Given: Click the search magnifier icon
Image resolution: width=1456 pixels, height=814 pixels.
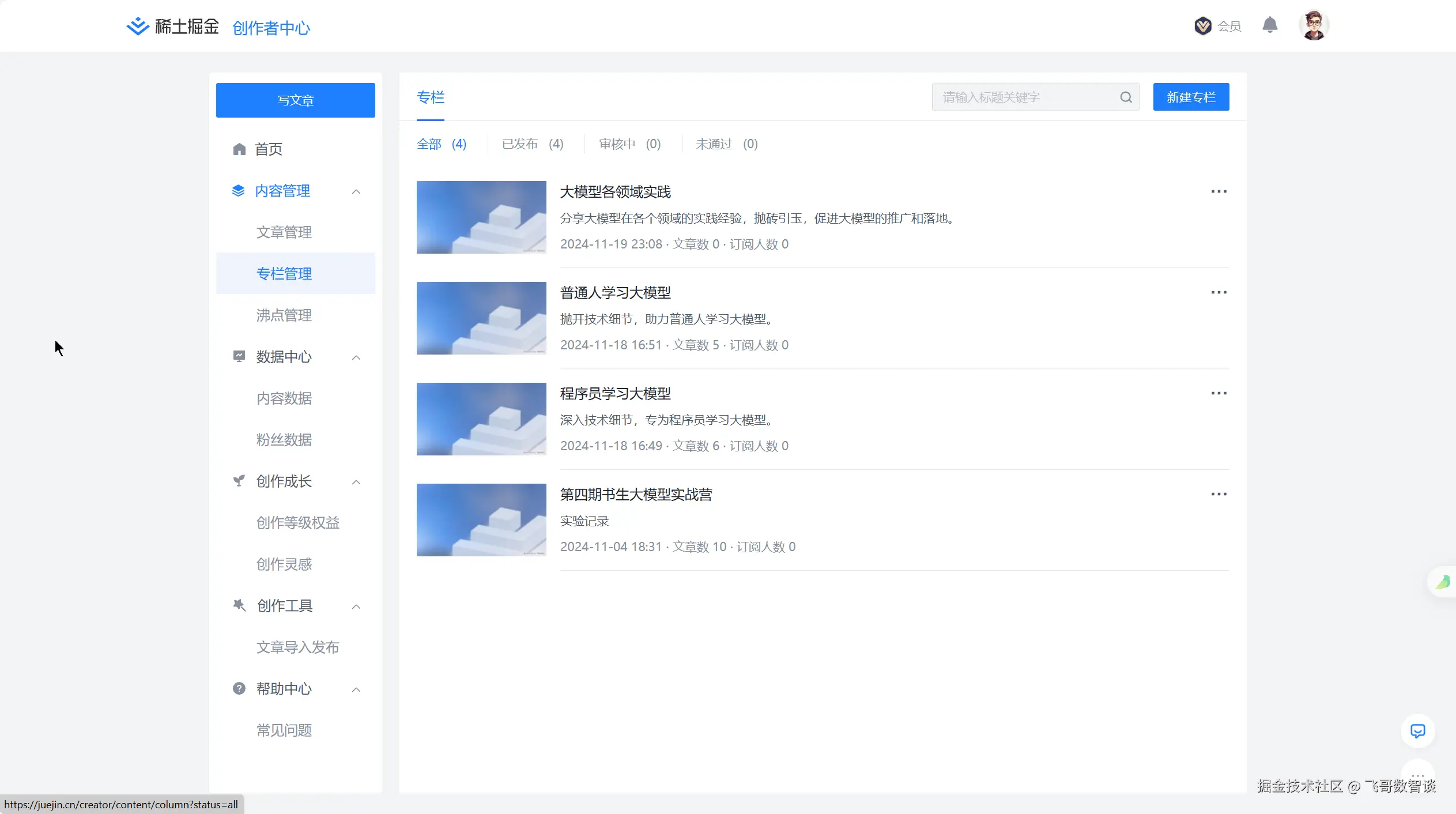Looking at the screenshot, I should point(1125,96).
